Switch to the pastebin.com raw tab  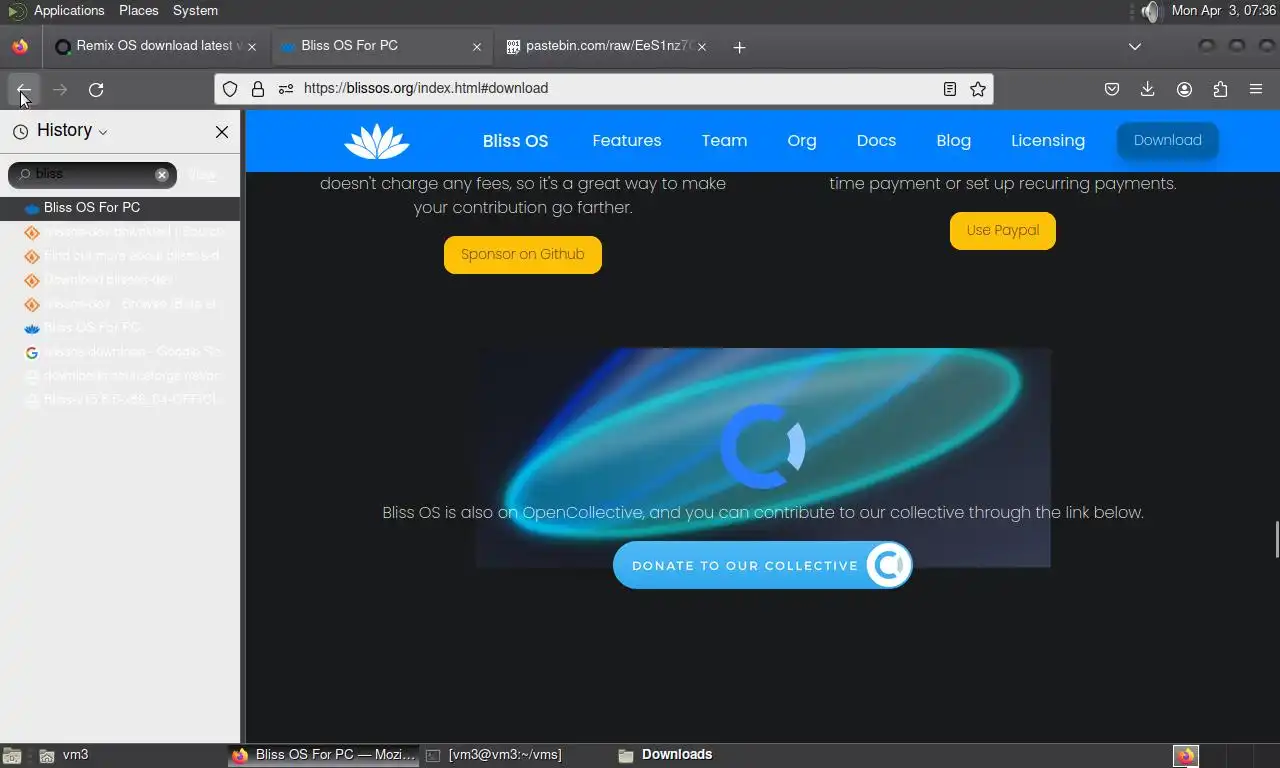tap(608, 46)
